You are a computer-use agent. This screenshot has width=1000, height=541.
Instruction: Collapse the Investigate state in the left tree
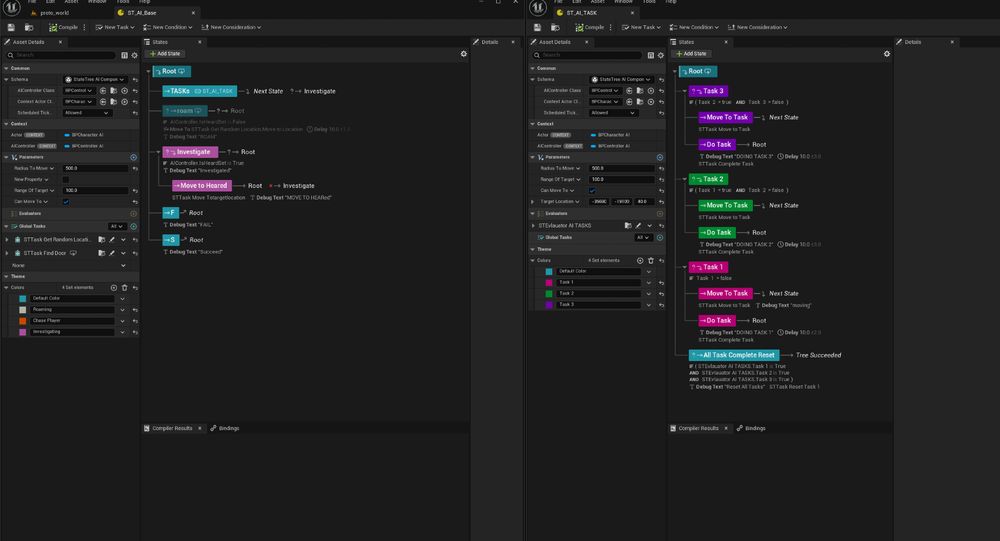coord(158,152)
